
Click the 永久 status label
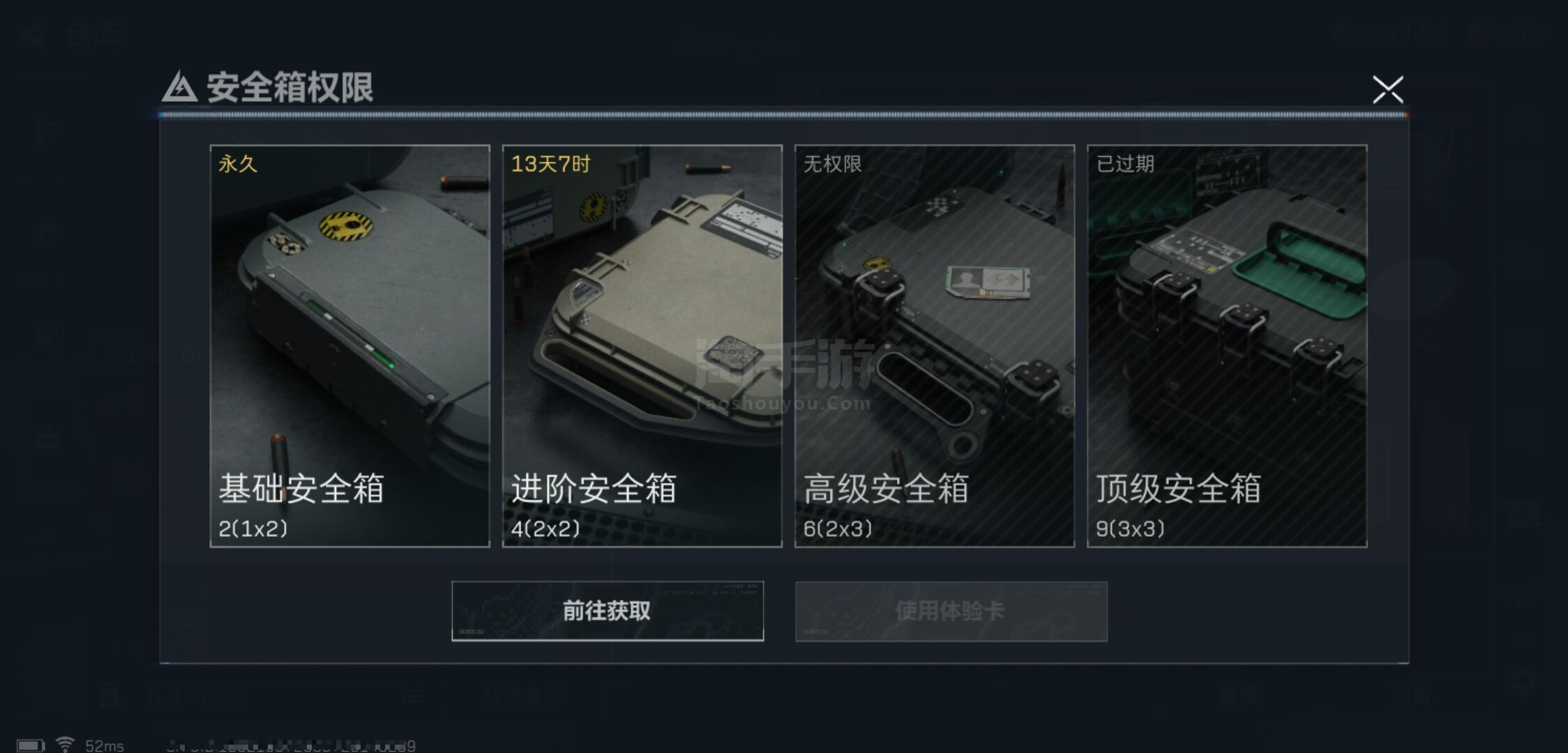point(238,164)
